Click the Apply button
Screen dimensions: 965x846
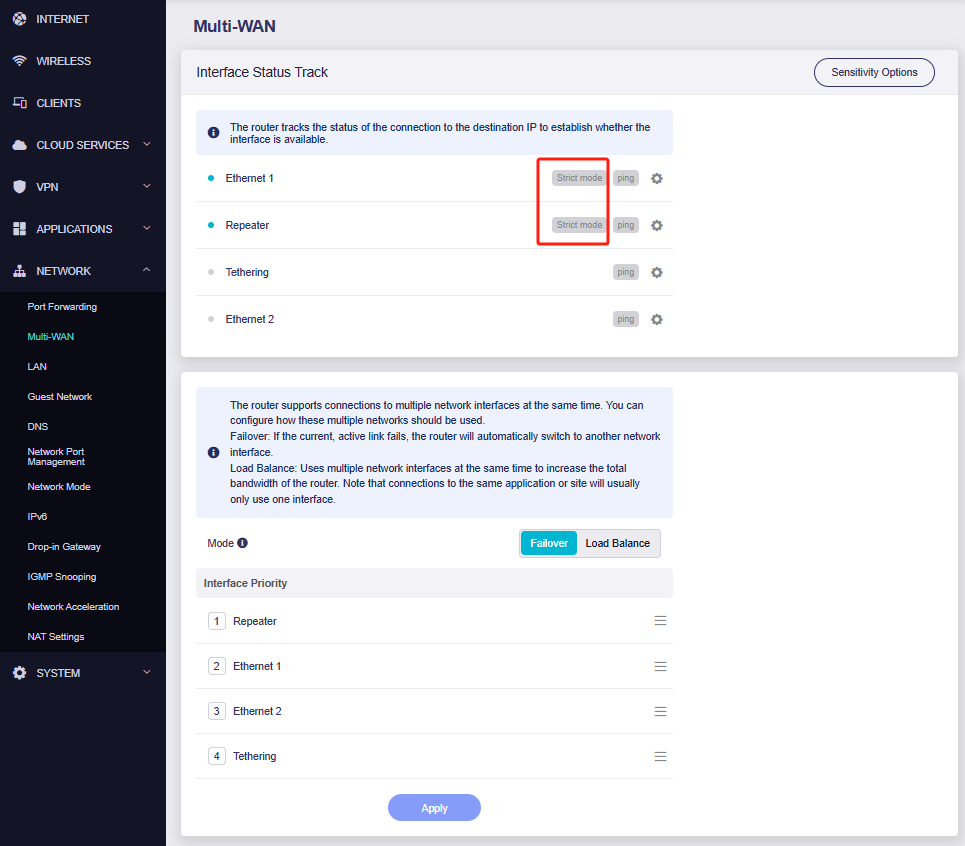point(434,808)
